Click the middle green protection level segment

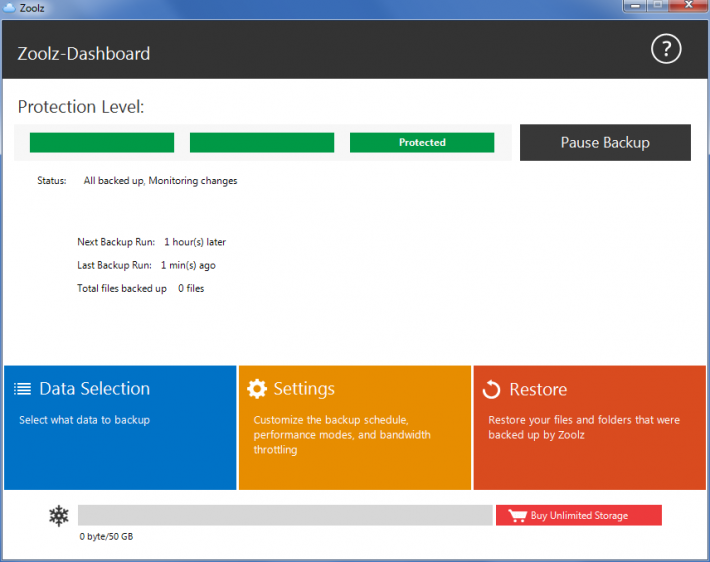[262, 143]
